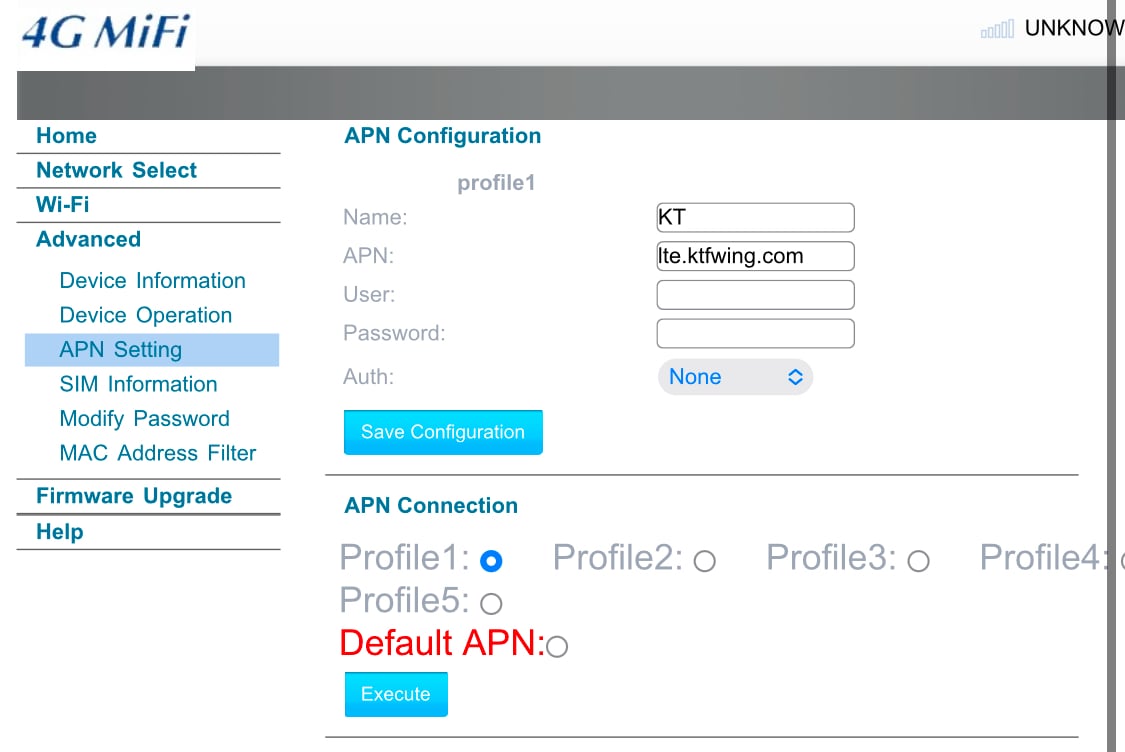Click the signal strength bars icon
Screen dimensions: 1125x752
[x=997, y=29]
